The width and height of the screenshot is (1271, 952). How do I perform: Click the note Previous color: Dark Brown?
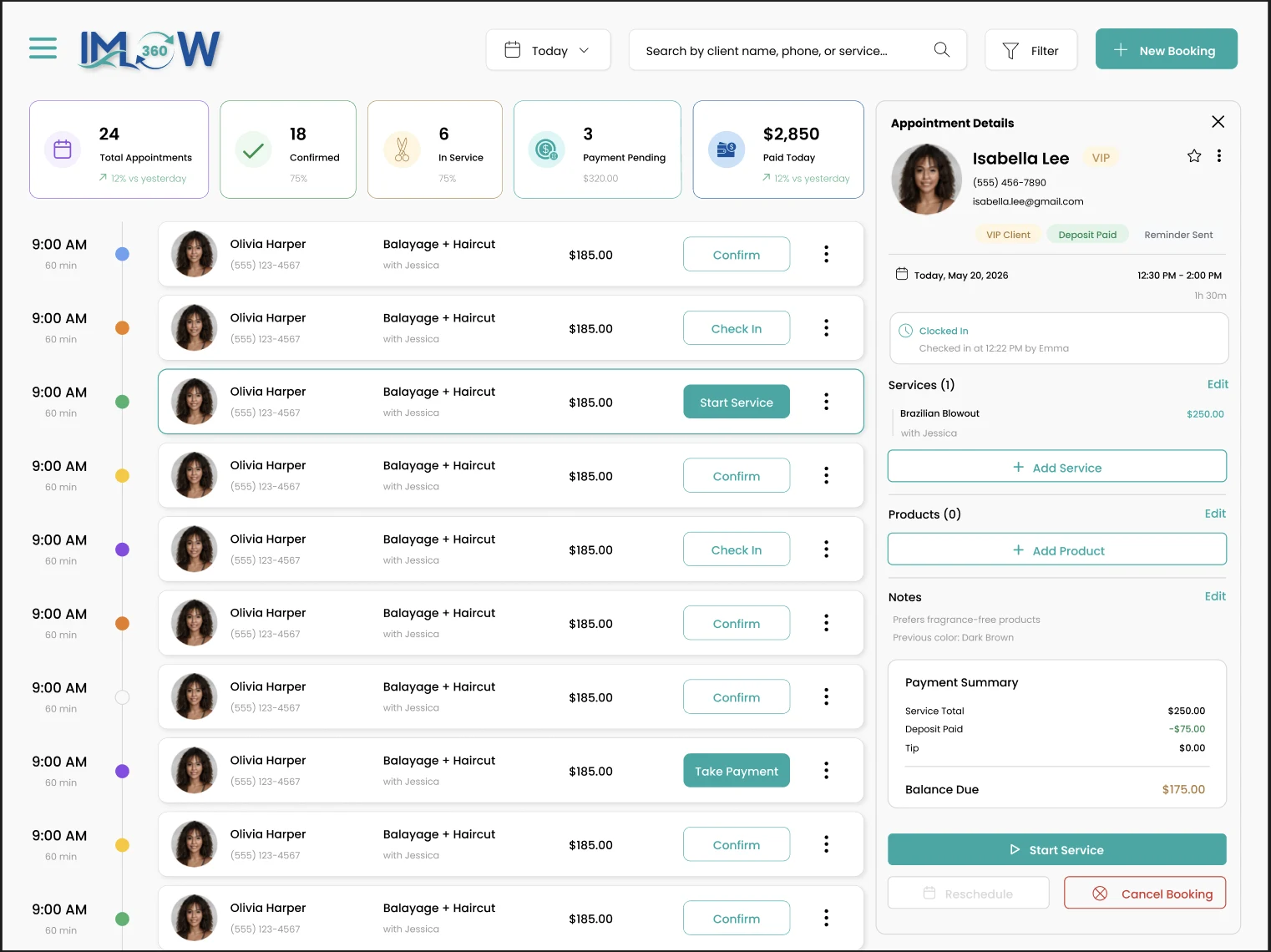point(953,637)
